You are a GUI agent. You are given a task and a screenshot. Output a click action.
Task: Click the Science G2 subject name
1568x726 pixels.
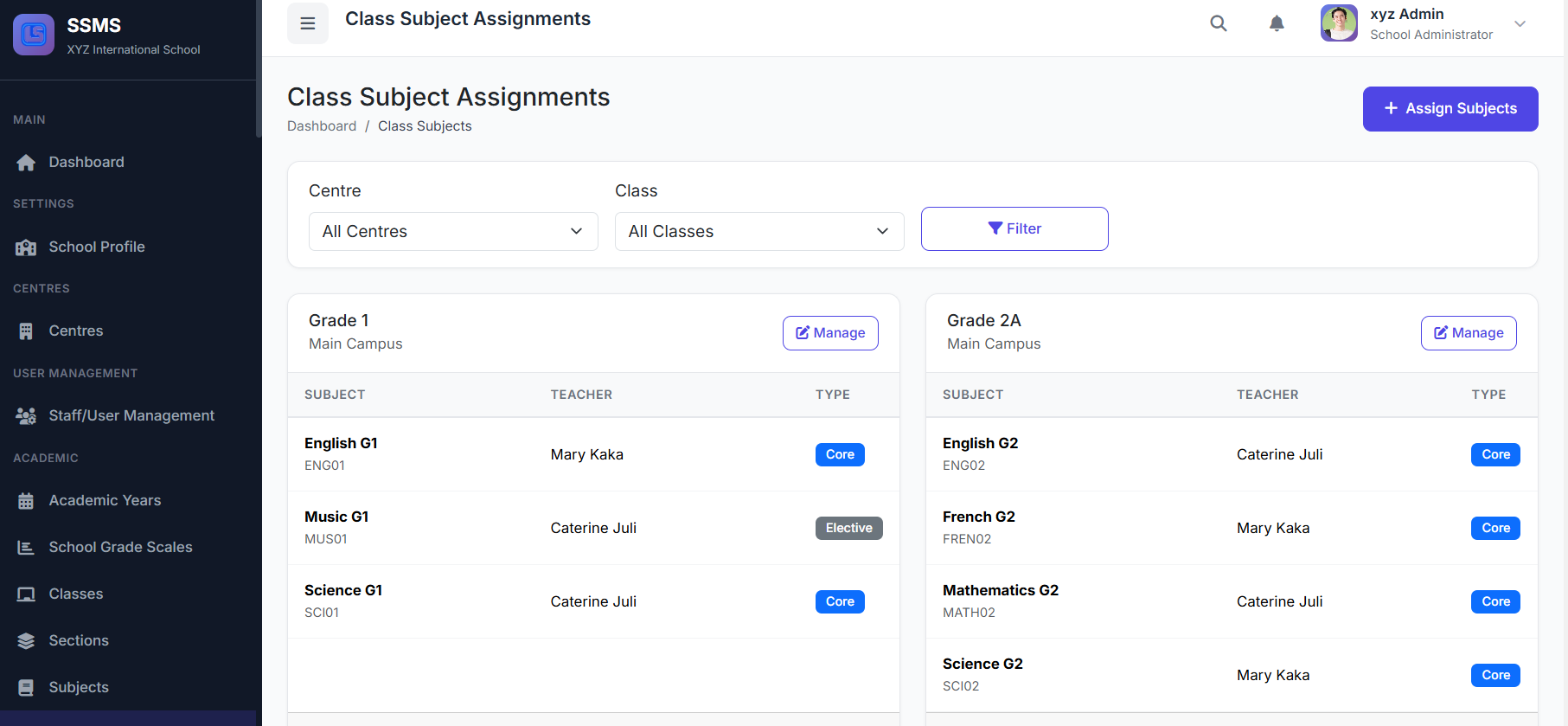point(982,664)
